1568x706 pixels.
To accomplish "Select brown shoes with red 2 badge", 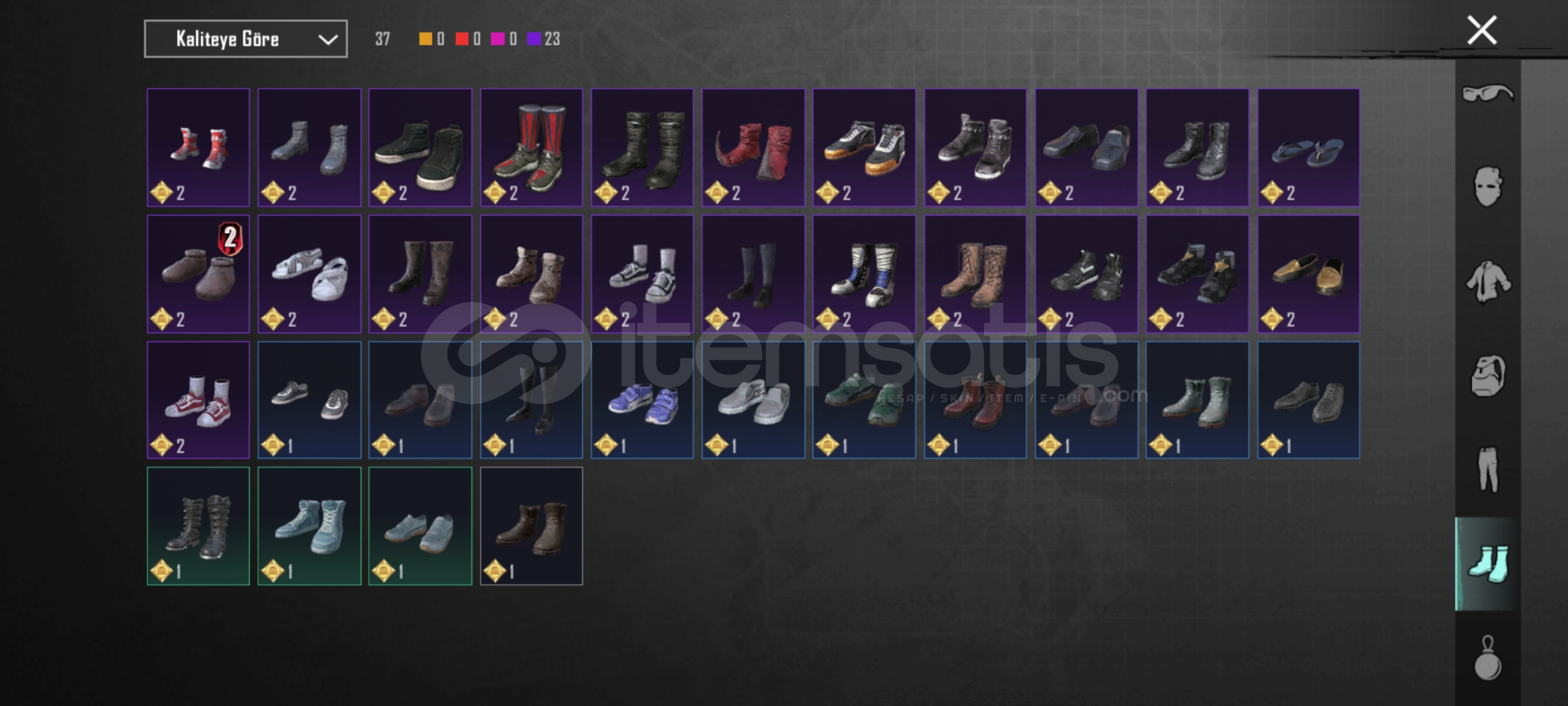I will pos(198,274).
